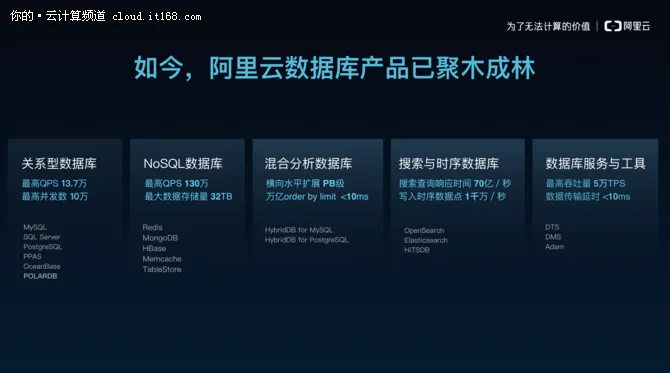Click HybridDB for MySQL
670x373 pixels.
(299, 230)
